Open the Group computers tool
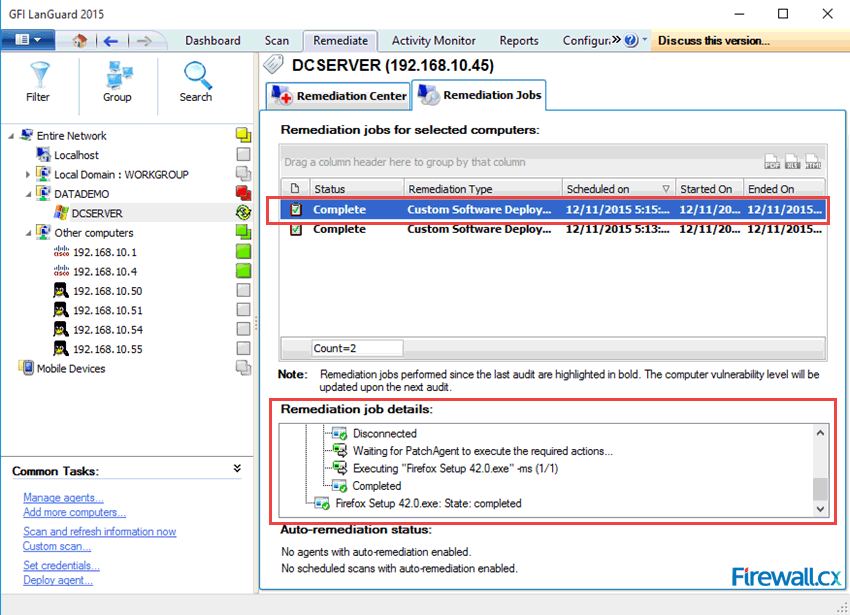This screenshot has width=850, height=615. 118,82
